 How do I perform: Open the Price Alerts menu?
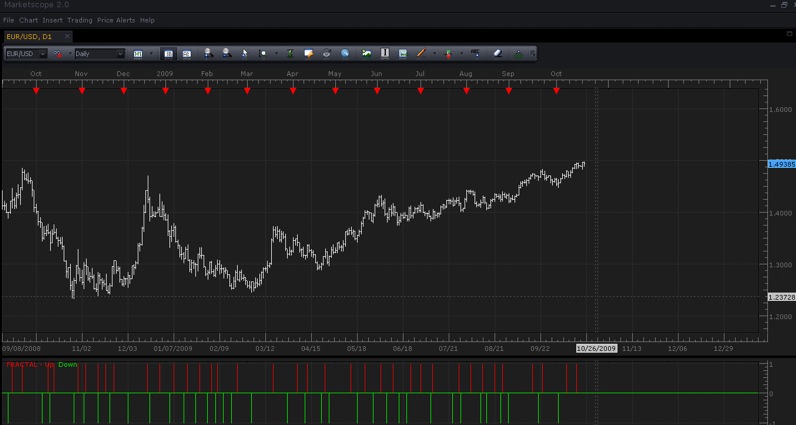tap(116, 20)
